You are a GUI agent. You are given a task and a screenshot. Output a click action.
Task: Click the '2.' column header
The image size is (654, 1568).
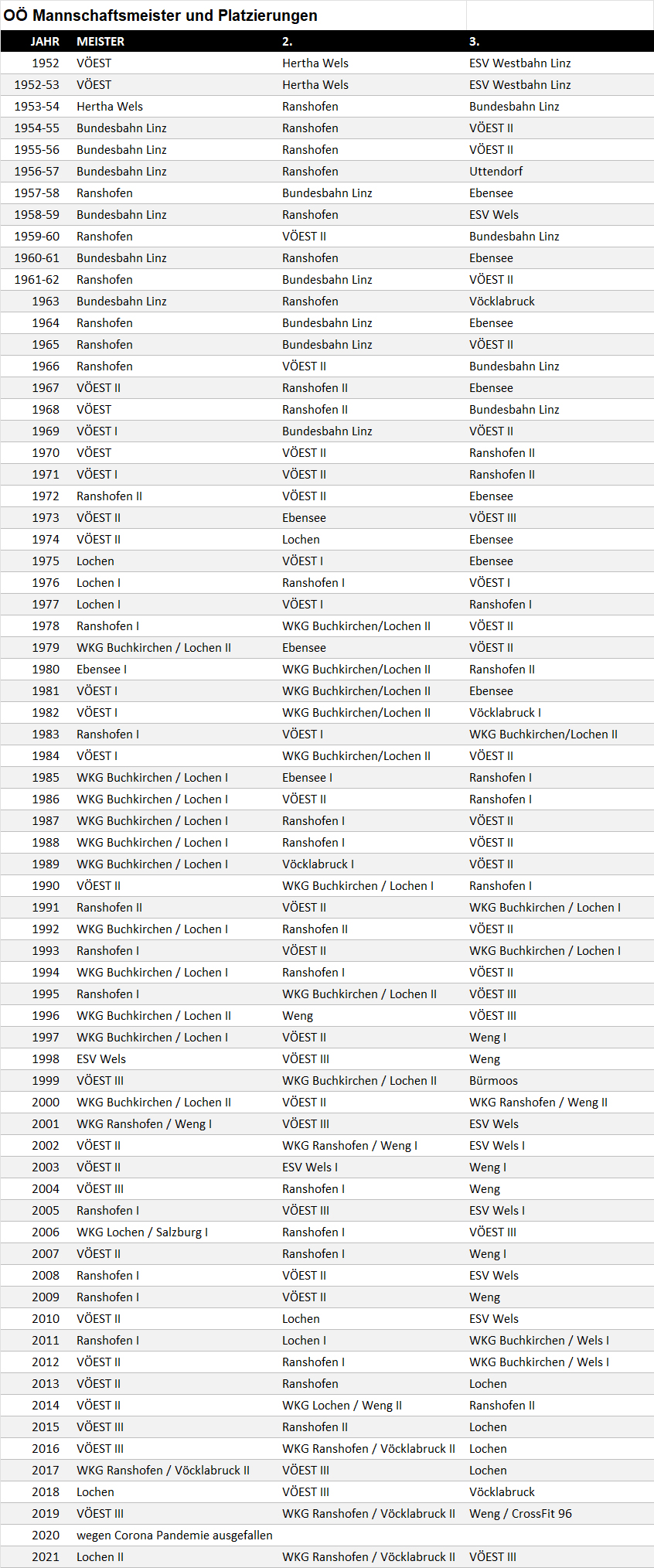tap(287, 42)
